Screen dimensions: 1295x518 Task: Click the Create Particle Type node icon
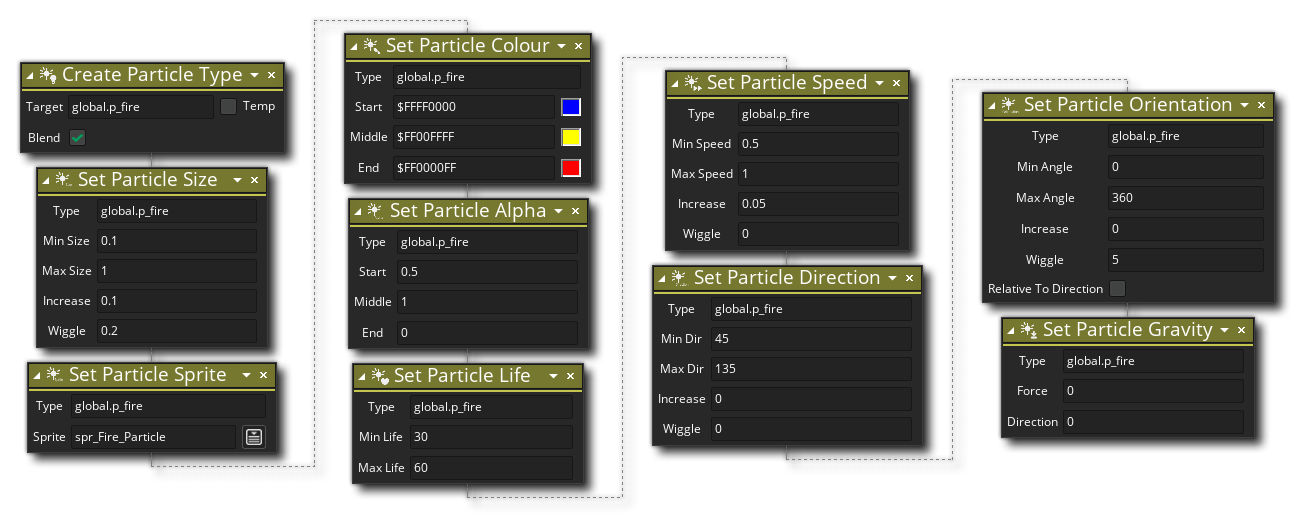coord(48,75)
